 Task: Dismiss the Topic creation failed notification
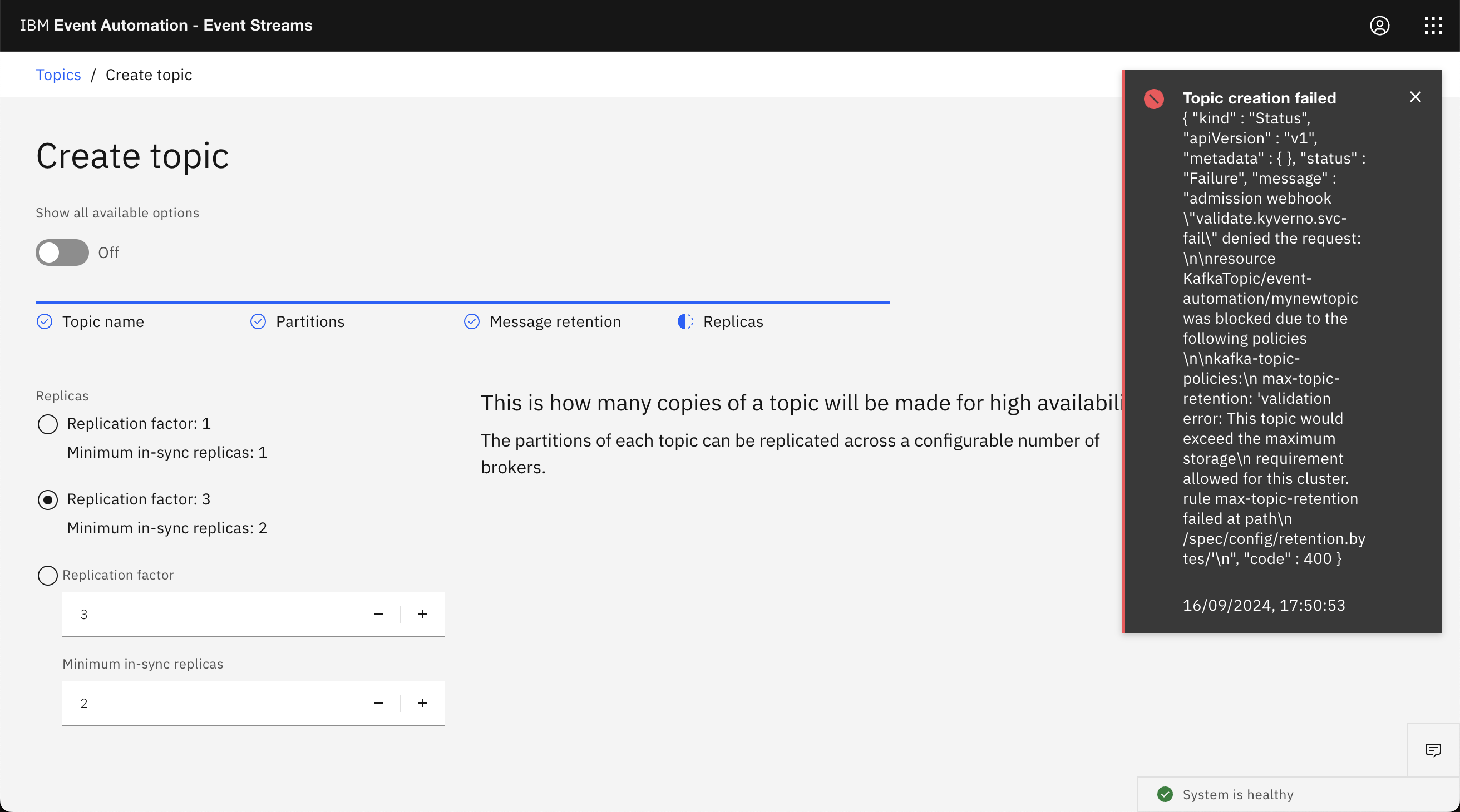click(1415, 97)
